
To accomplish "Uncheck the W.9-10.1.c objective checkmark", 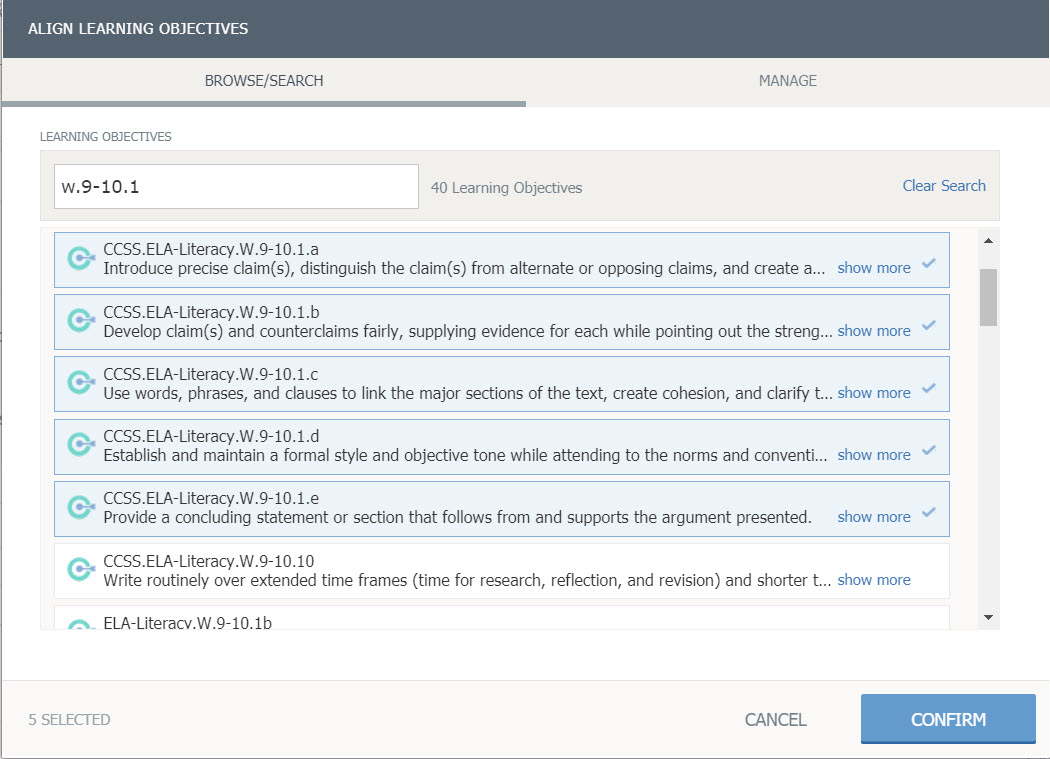I will (x=929, y=389).
